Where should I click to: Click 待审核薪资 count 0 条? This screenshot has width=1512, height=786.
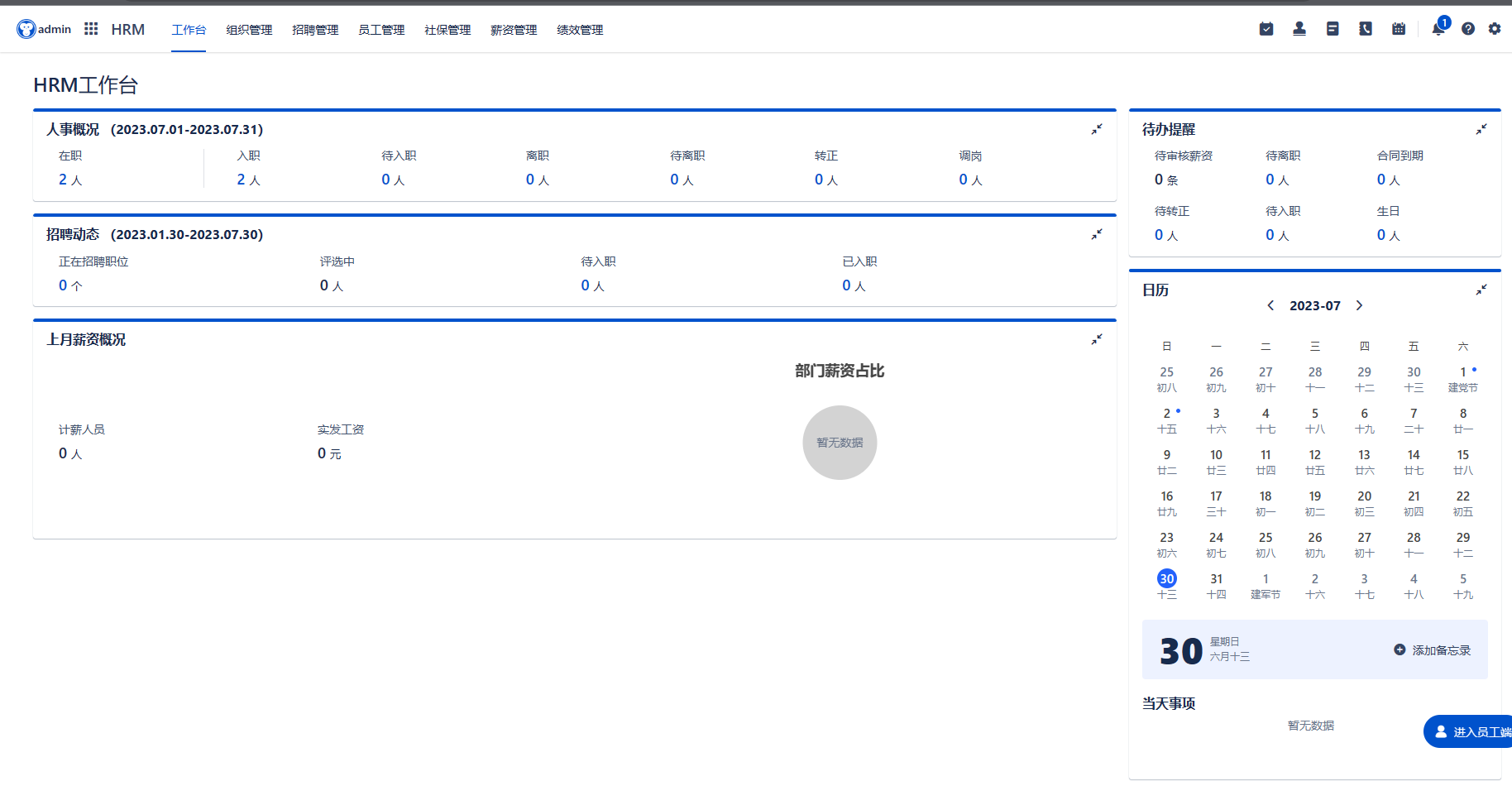(1166, 180)
